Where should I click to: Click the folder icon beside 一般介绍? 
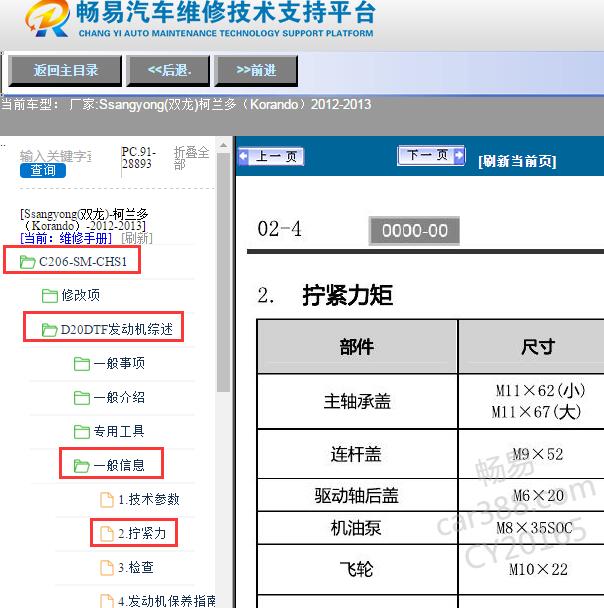coord(82,398)
